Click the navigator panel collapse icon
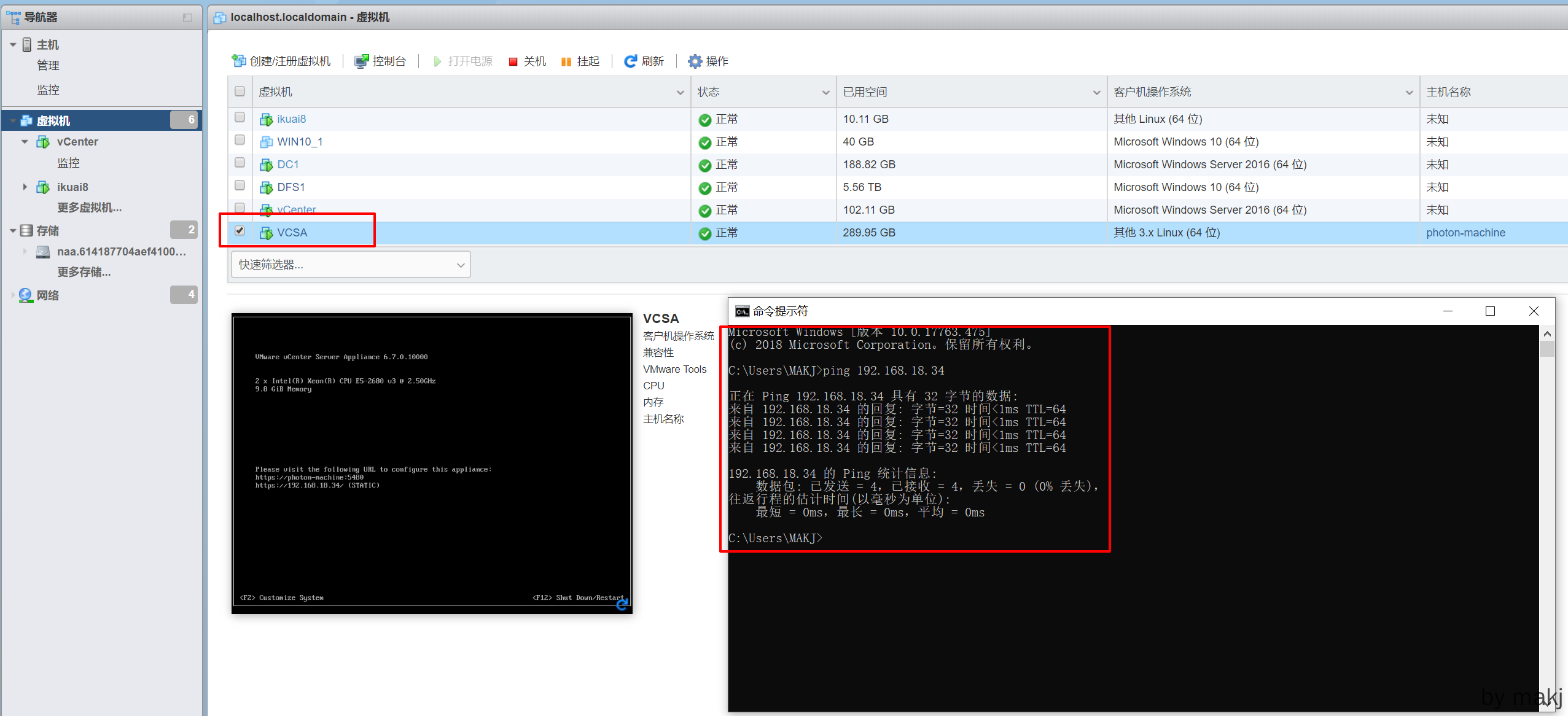Viewport: 1568px width, 716px height. (187, 18)
